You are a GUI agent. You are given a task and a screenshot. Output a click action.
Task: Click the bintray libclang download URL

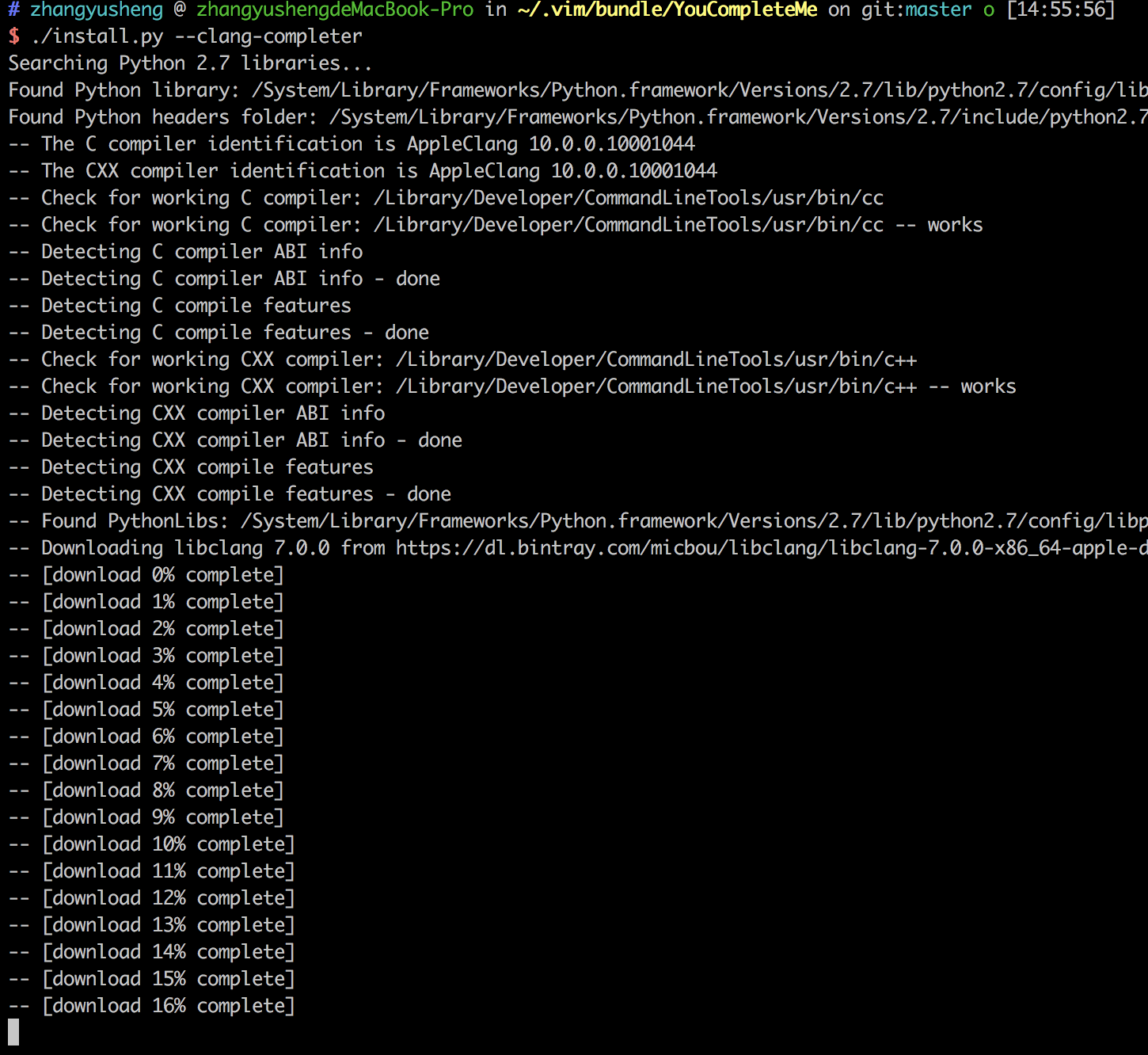pyautogui.click(x=772, y=548)
